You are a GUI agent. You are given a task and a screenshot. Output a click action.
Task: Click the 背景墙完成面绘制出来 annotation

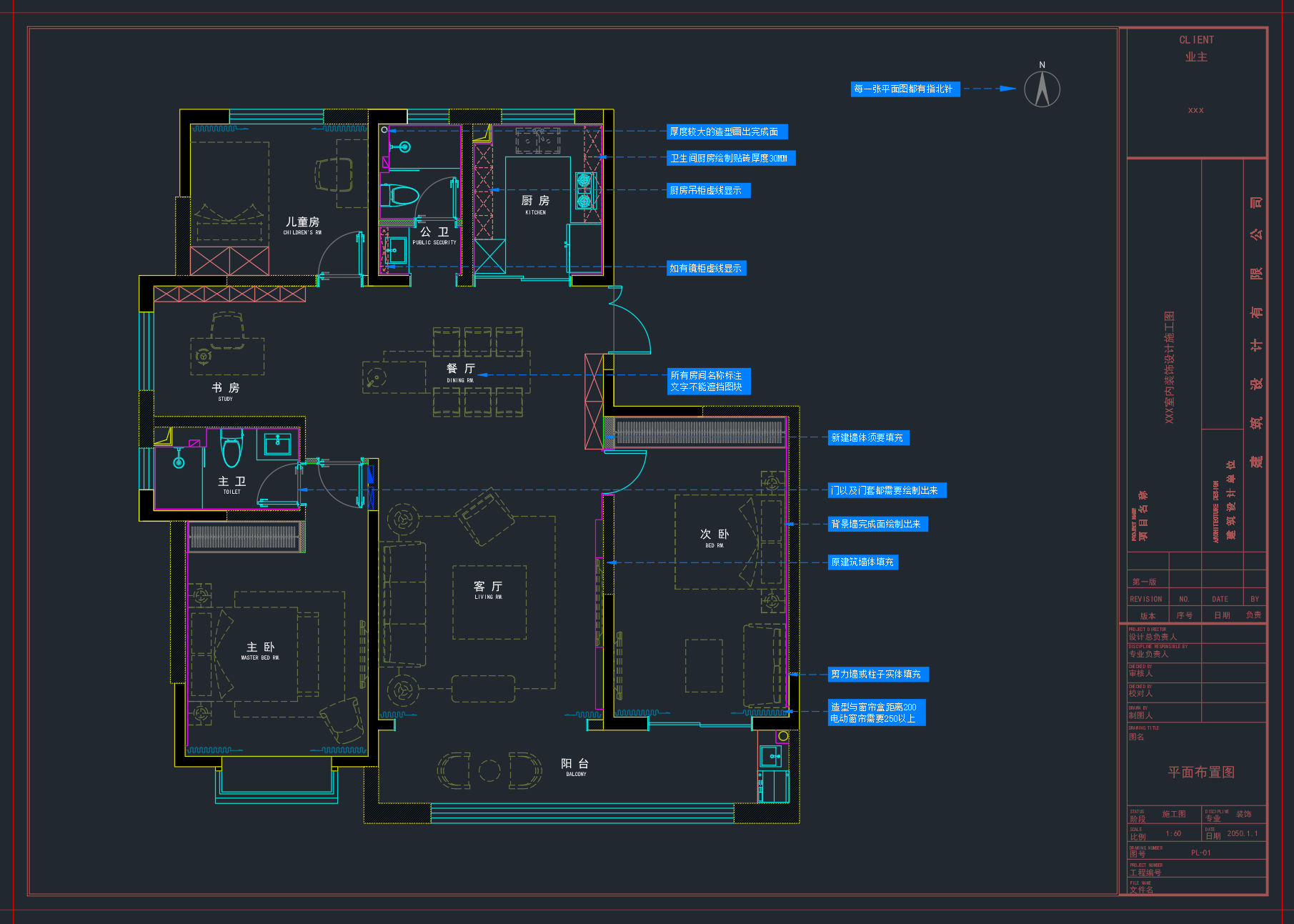[x=877, y=524]
